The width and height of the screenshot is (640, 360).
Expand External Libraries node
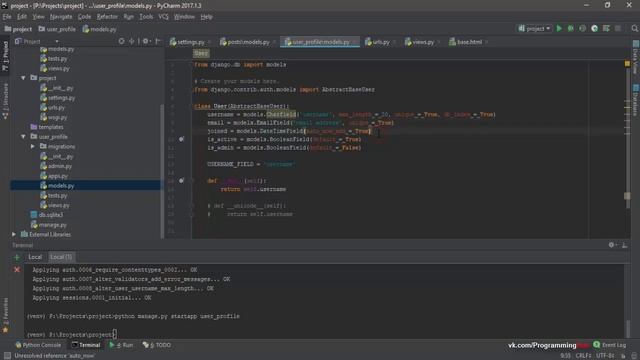[x=14, y=235]
